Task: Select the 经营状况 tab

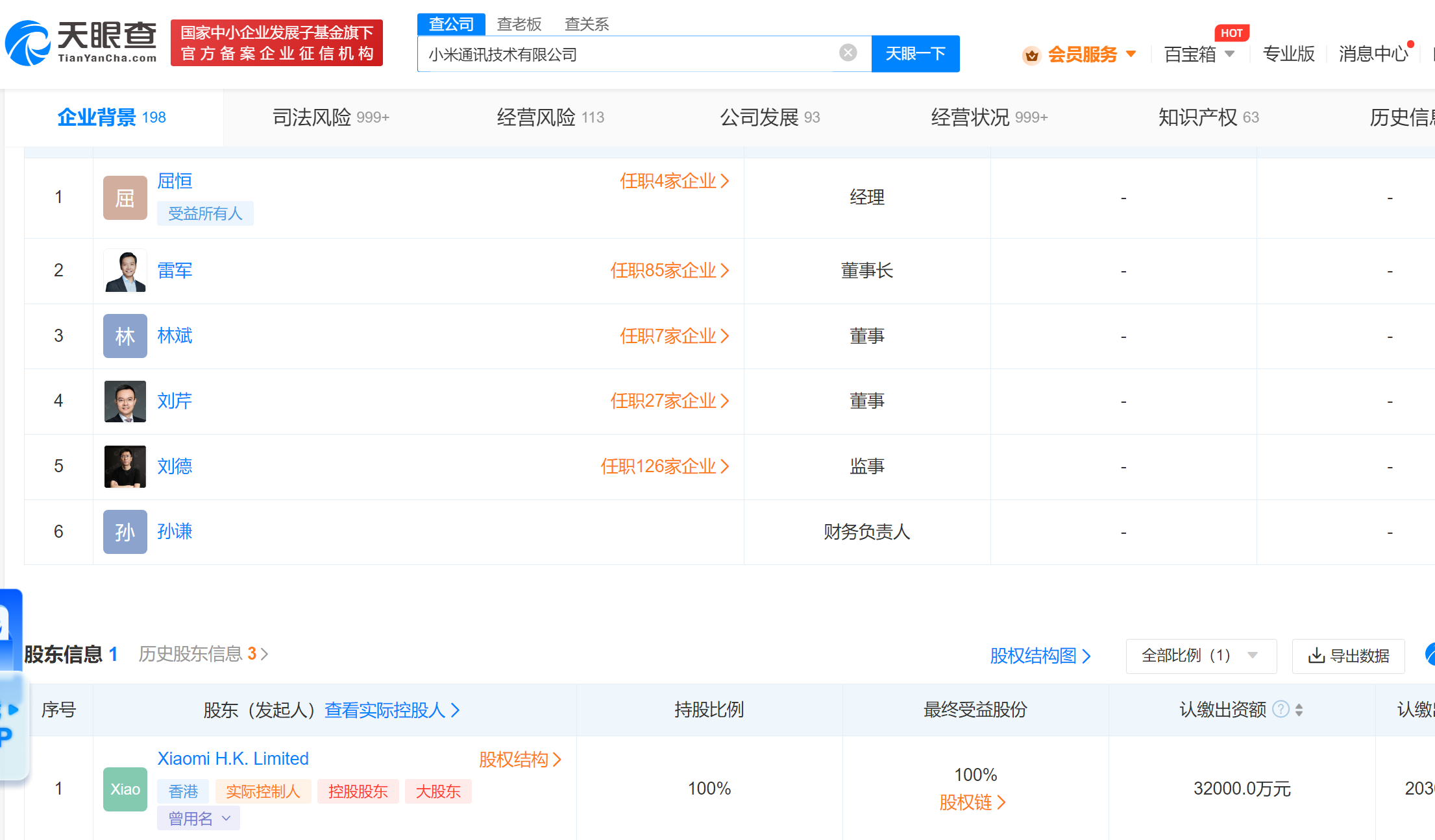Action: [989, 117]
